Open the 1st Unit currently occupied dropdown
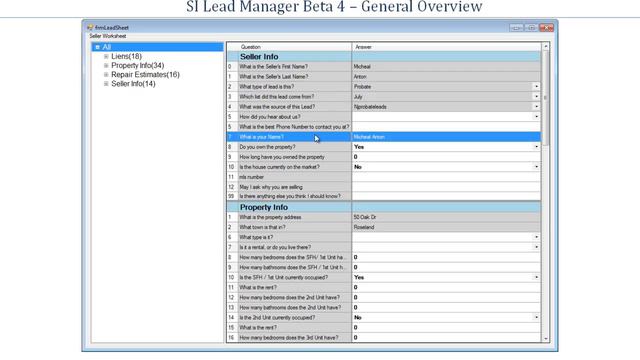The image size is (640, 360). pos(536,278)
